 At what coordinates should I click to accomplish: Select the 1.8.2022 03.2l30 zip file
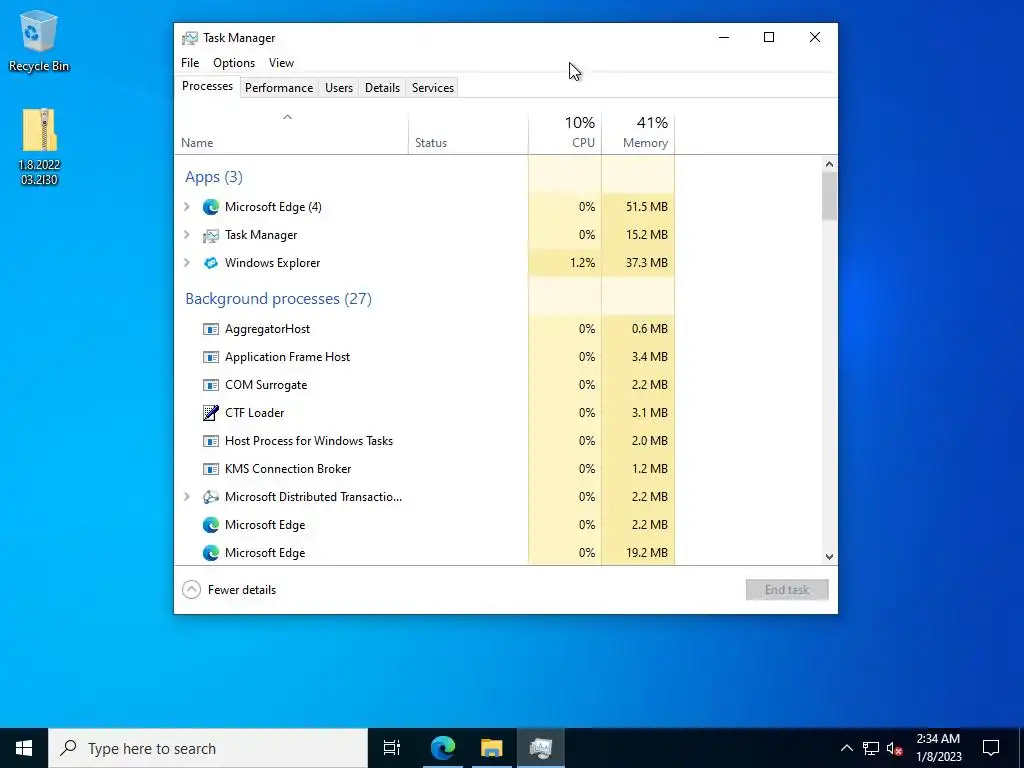[x=39, y=146]
